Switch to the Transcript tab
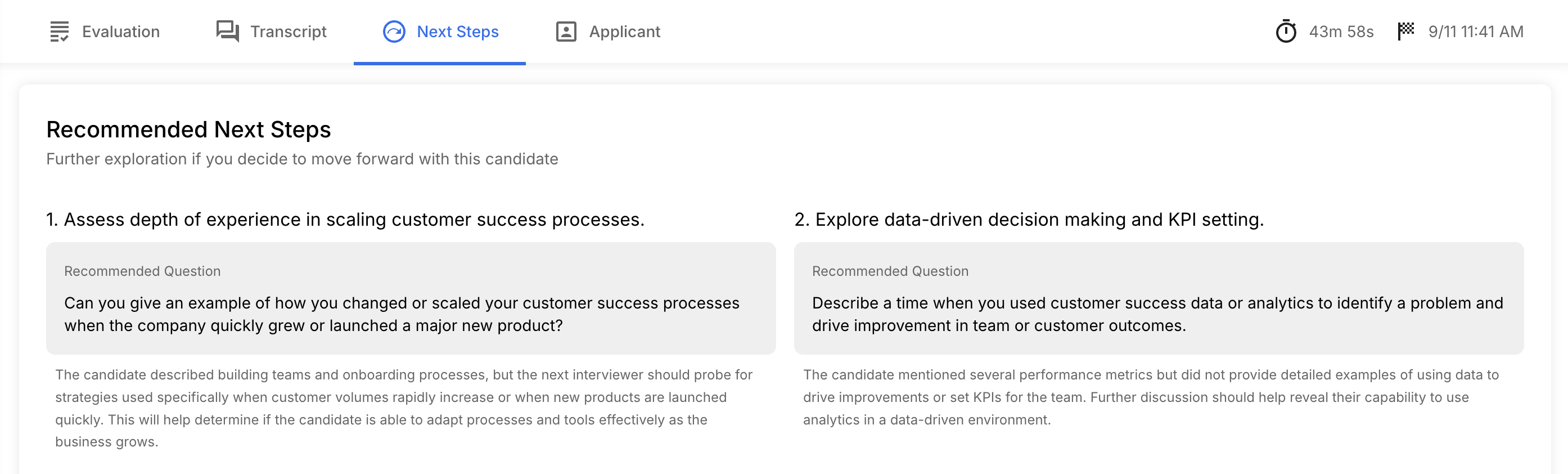This screenshot has width=1568, height=474. click(288, 32)
